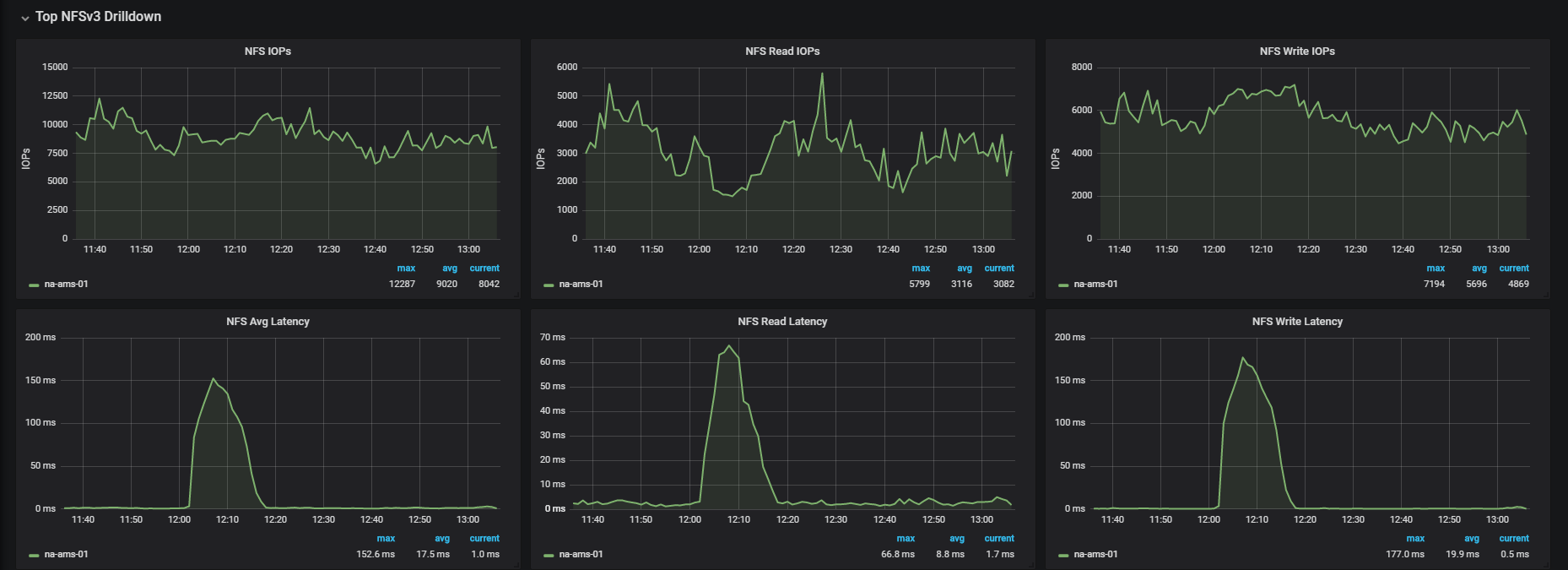
Task: Toggle the na-ams-01 series in NFS IOPs legend
Action: [66, 285]
